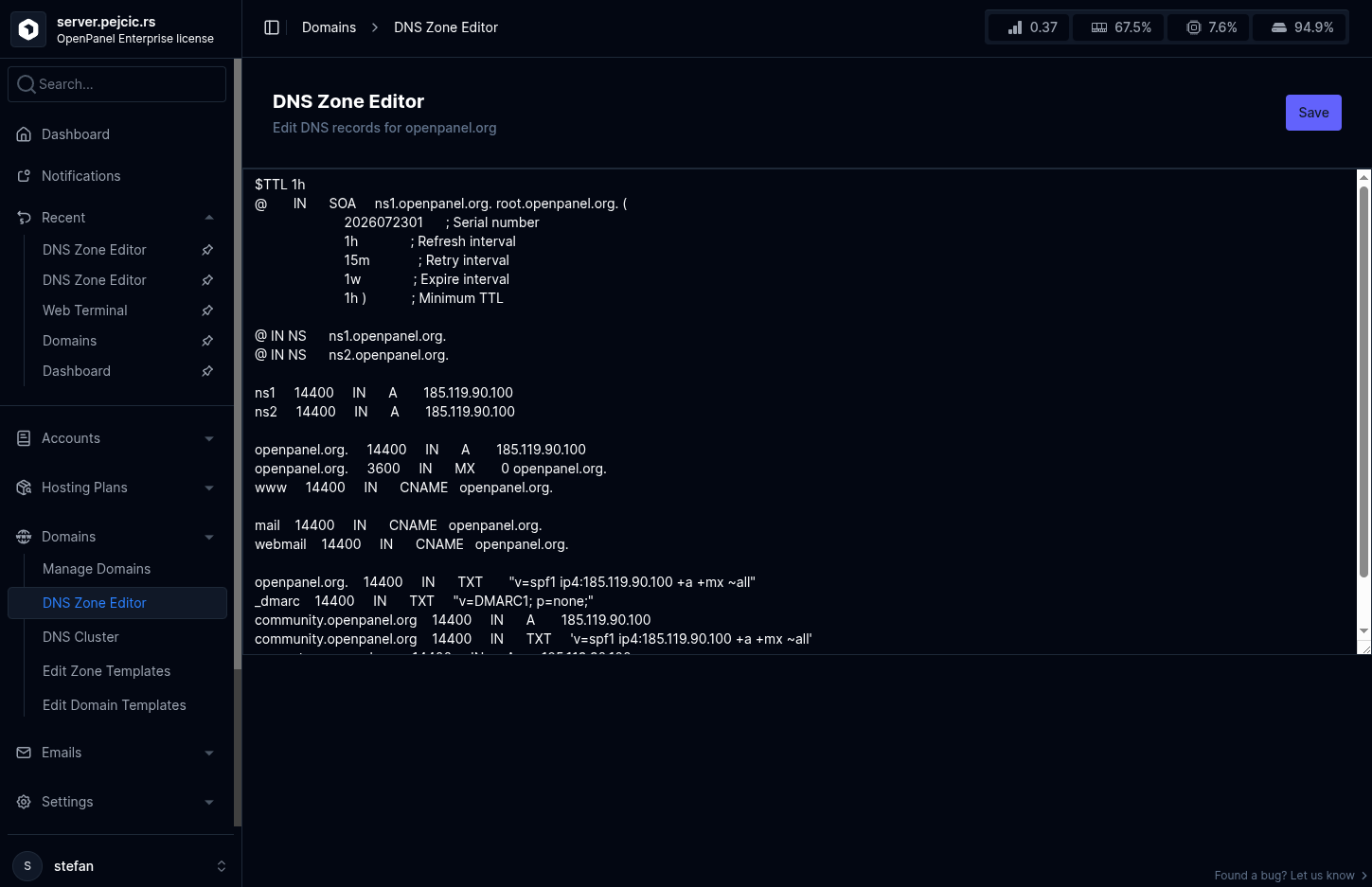1372x887 pixels.
Task: Click the Recent history icon
Action: coord(24,218)
